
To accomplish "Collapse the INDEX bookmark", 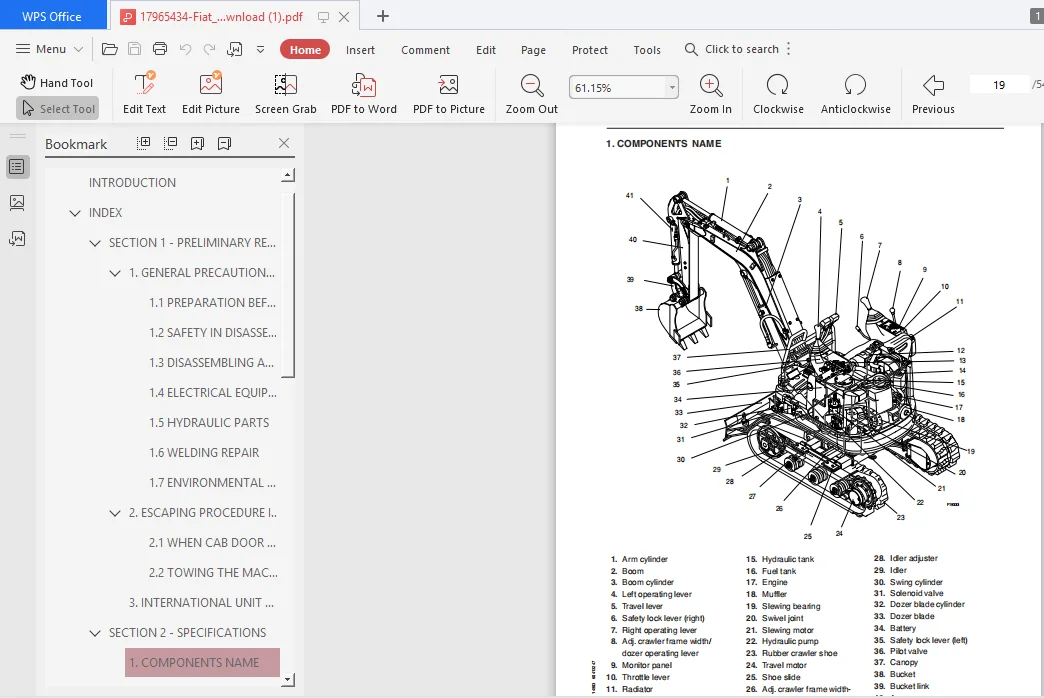I will (75, 213).
